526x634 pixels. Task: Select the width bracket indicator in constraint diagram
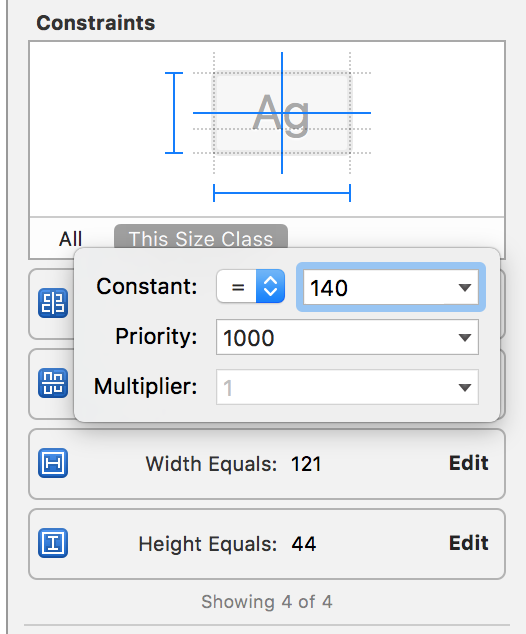click(282, 193)
